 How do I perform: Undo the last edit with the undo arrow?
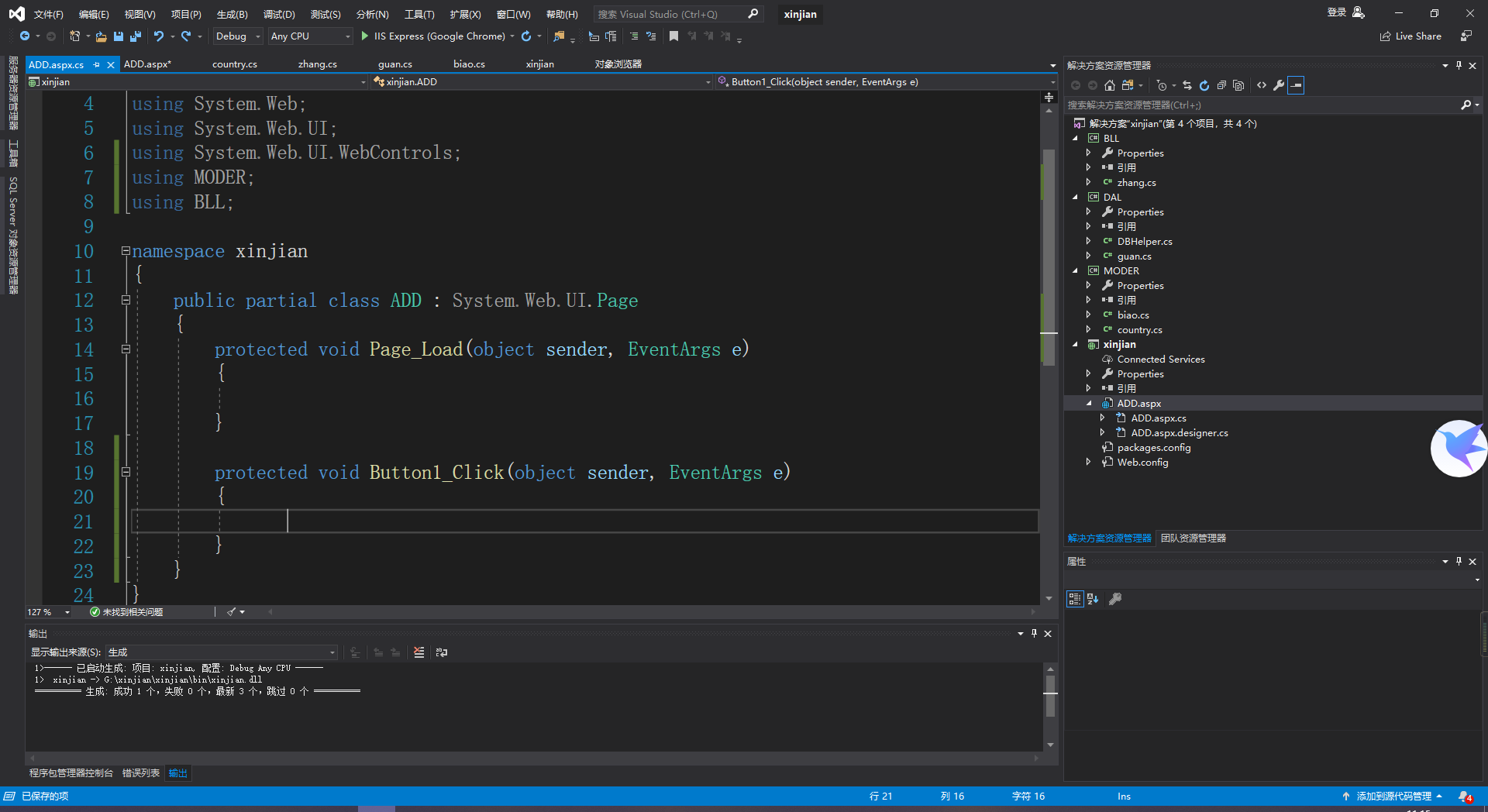[159, 36]
